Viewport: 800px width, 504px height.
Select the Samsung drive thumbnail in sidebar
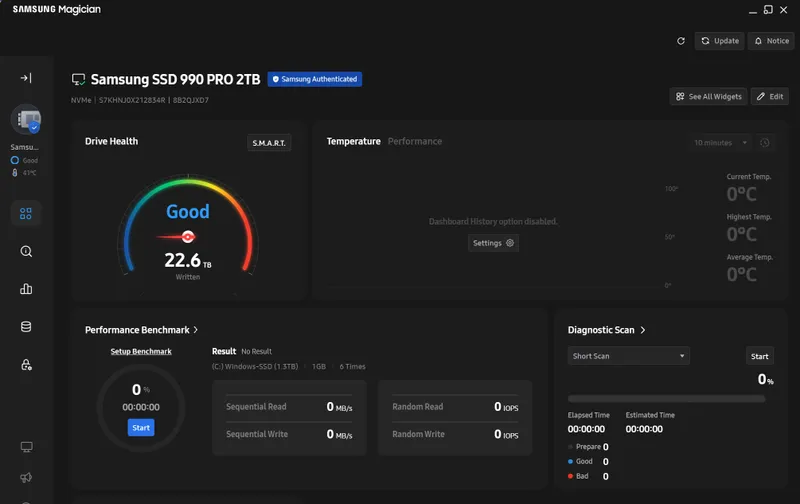point(26,120)
